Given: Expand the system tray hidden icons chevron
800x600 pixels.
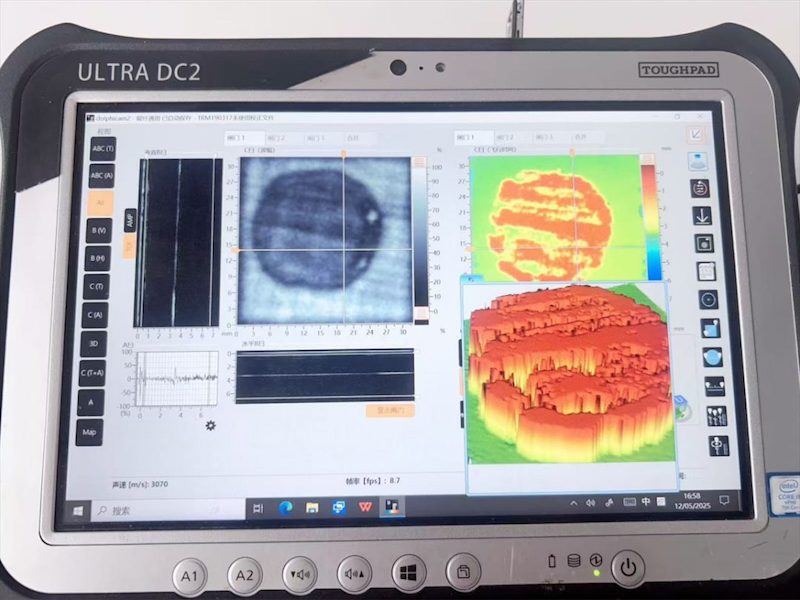Looking at the screenshot, I should [x=573, y=503].
